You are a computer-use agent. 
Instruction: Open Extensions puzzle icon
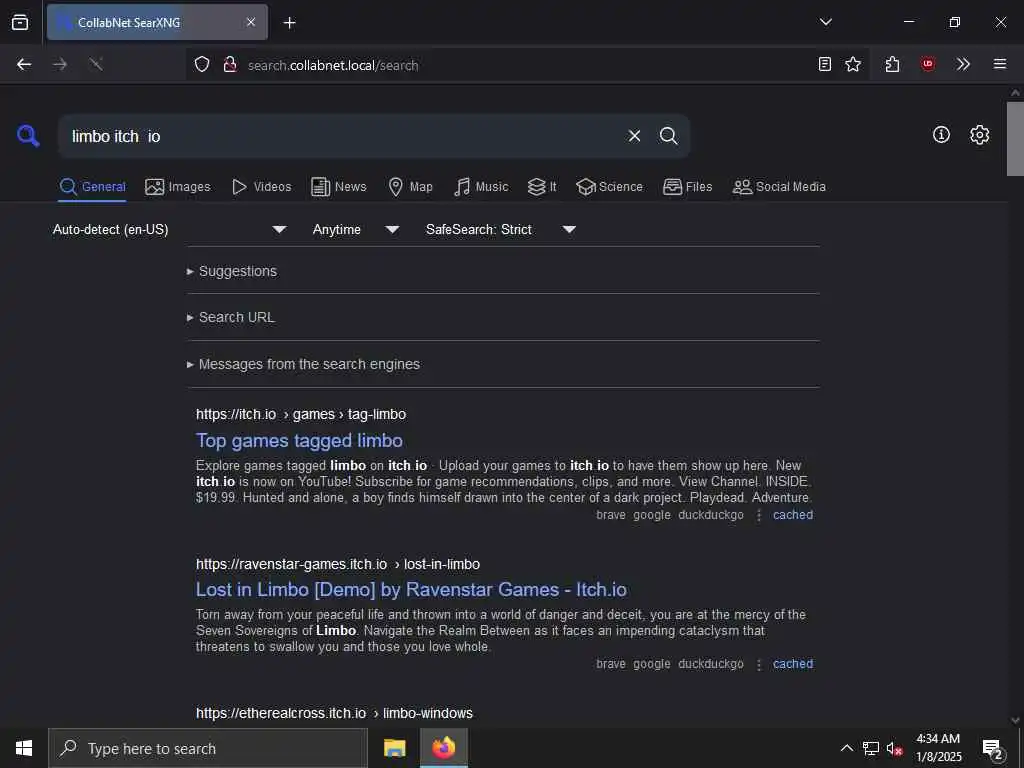pos(892,64)
